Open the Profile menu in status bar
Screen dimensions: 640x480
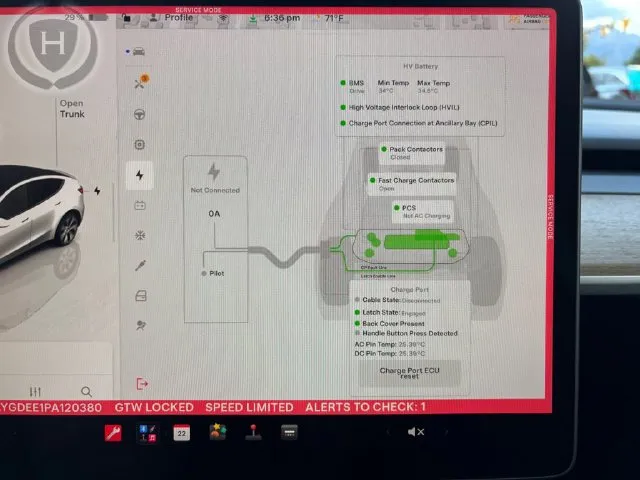click(171, 18)
